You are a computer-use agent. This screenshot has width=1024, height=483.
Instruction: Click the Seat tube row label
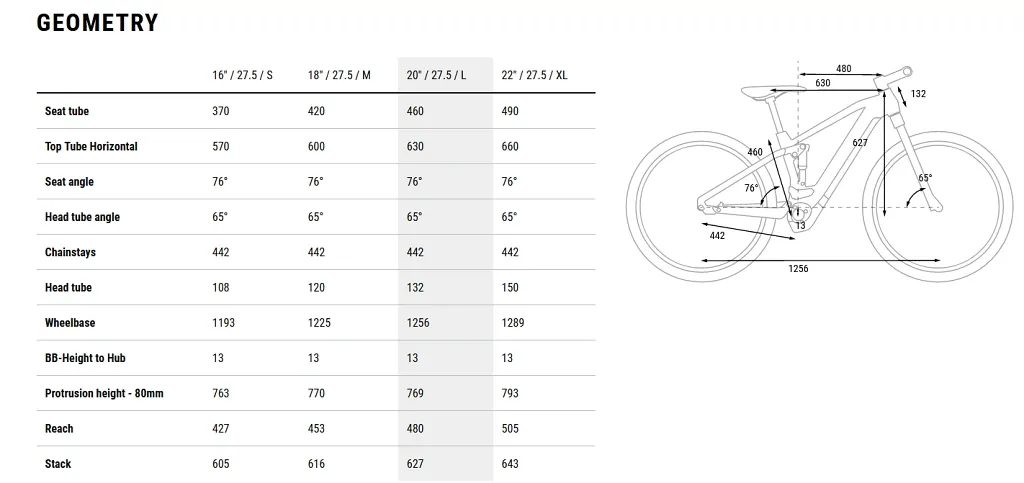click(67, 111)
